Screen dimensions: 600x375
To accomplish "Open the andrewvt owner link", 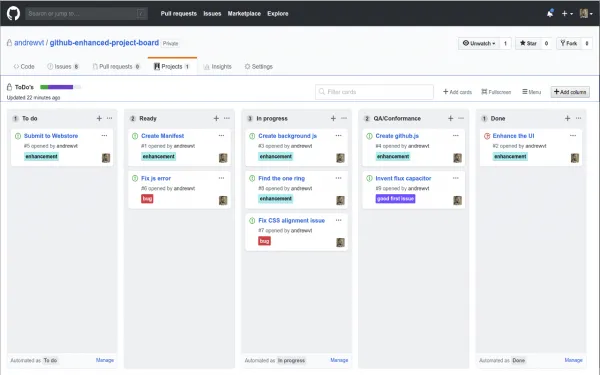I will pyautogui.click(x=29, y=42).
